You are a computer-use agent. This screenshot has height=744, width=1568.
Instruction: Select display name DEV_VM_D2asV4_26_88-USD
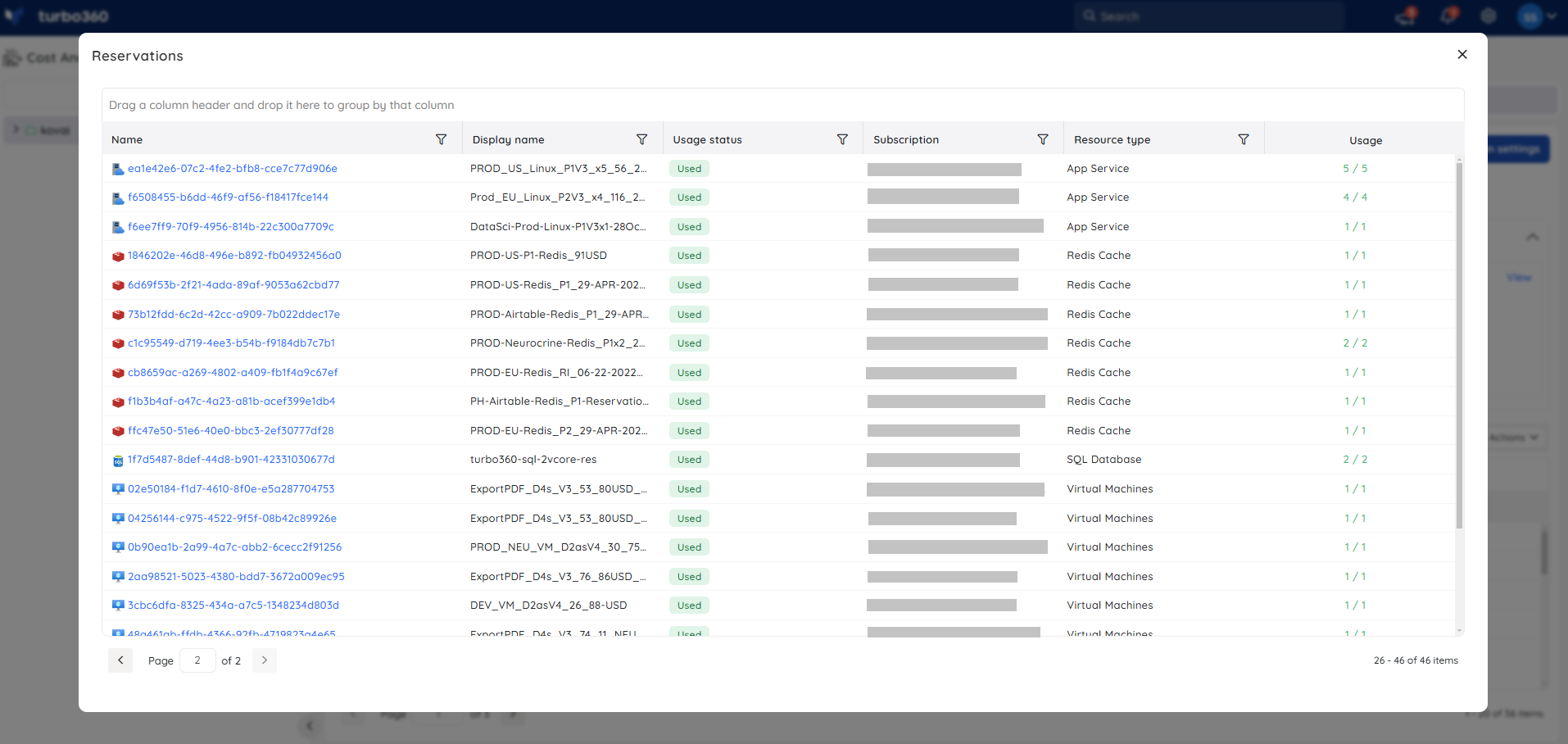tap(548, 606)
